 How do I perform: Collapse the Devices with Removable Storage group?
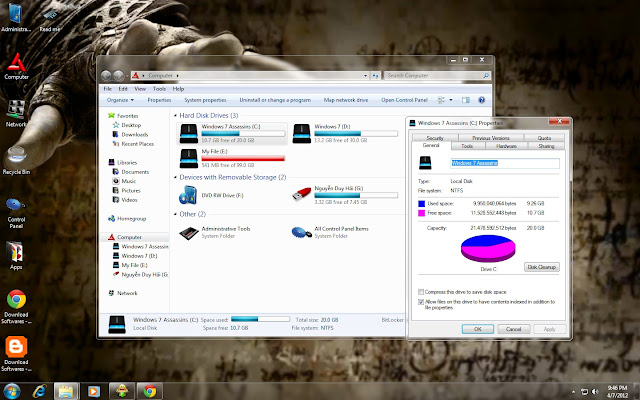pyautogui.click(x=176, y=178)
